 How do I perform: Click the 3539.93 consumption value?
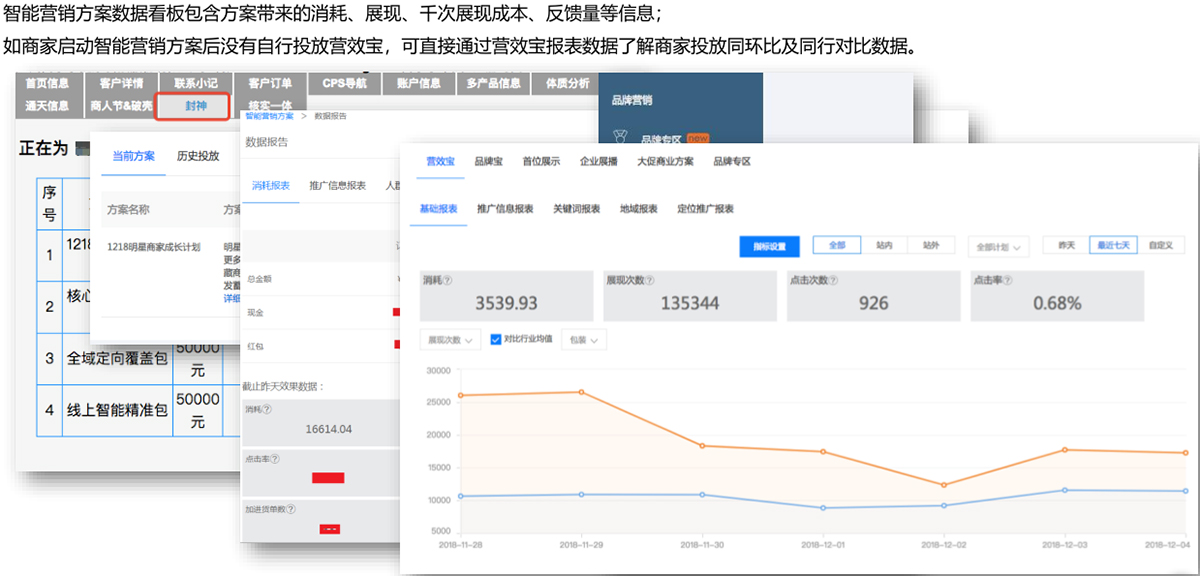coord(508,303)
